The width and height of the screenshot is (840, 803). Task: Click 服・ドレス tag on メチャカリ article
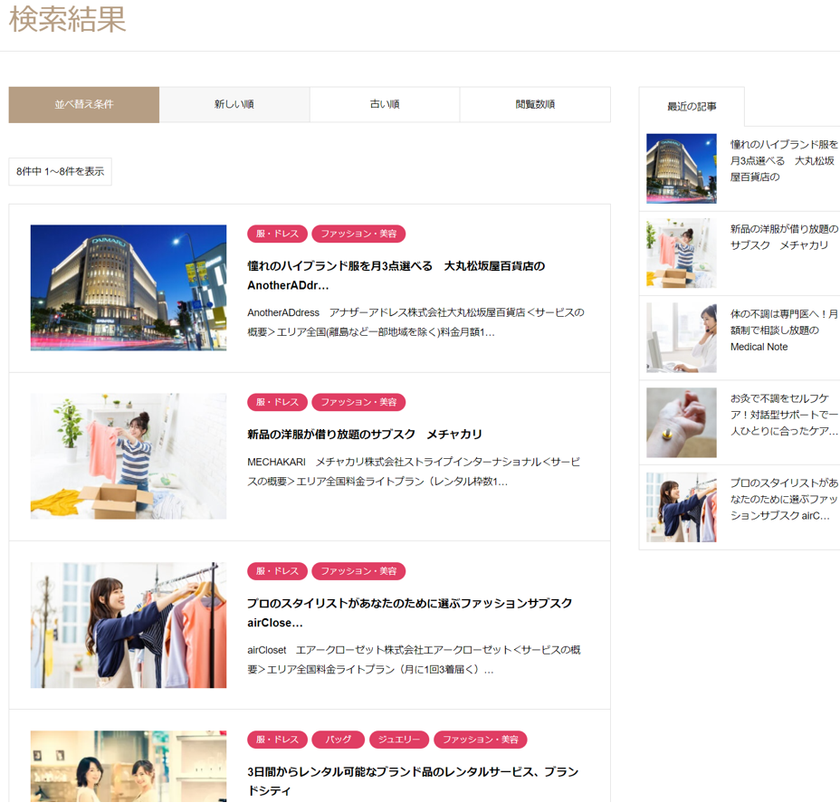[277, 402]
